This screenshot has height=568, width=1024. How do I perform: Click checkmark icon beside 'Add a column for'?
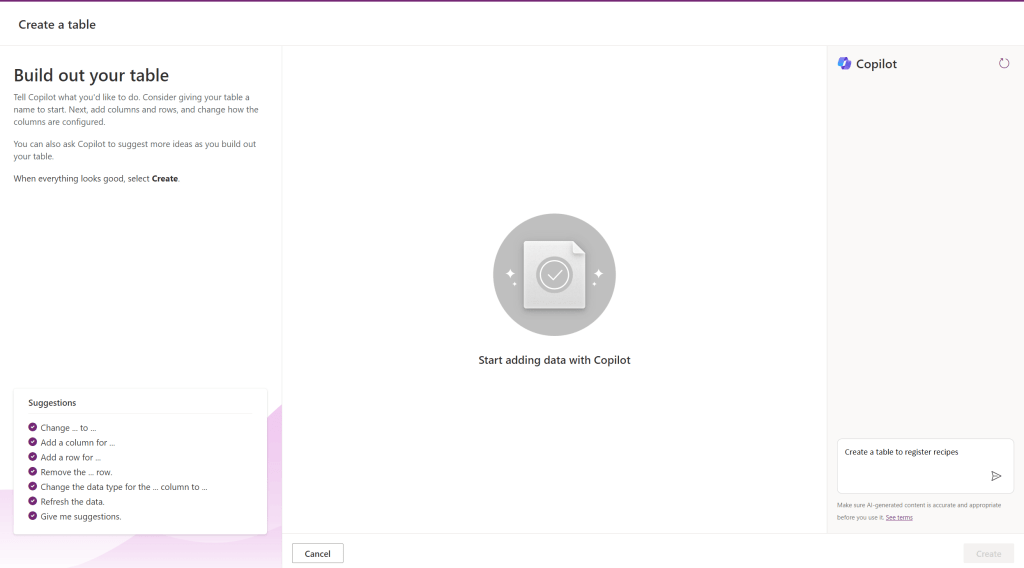[x=33, y=442]
